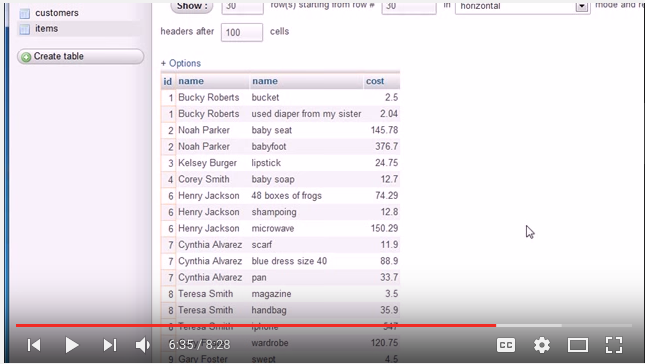The height and width of the screenshot is (364, 645).
Task: Select cell 'baby seat'
Action: (271, 130)
